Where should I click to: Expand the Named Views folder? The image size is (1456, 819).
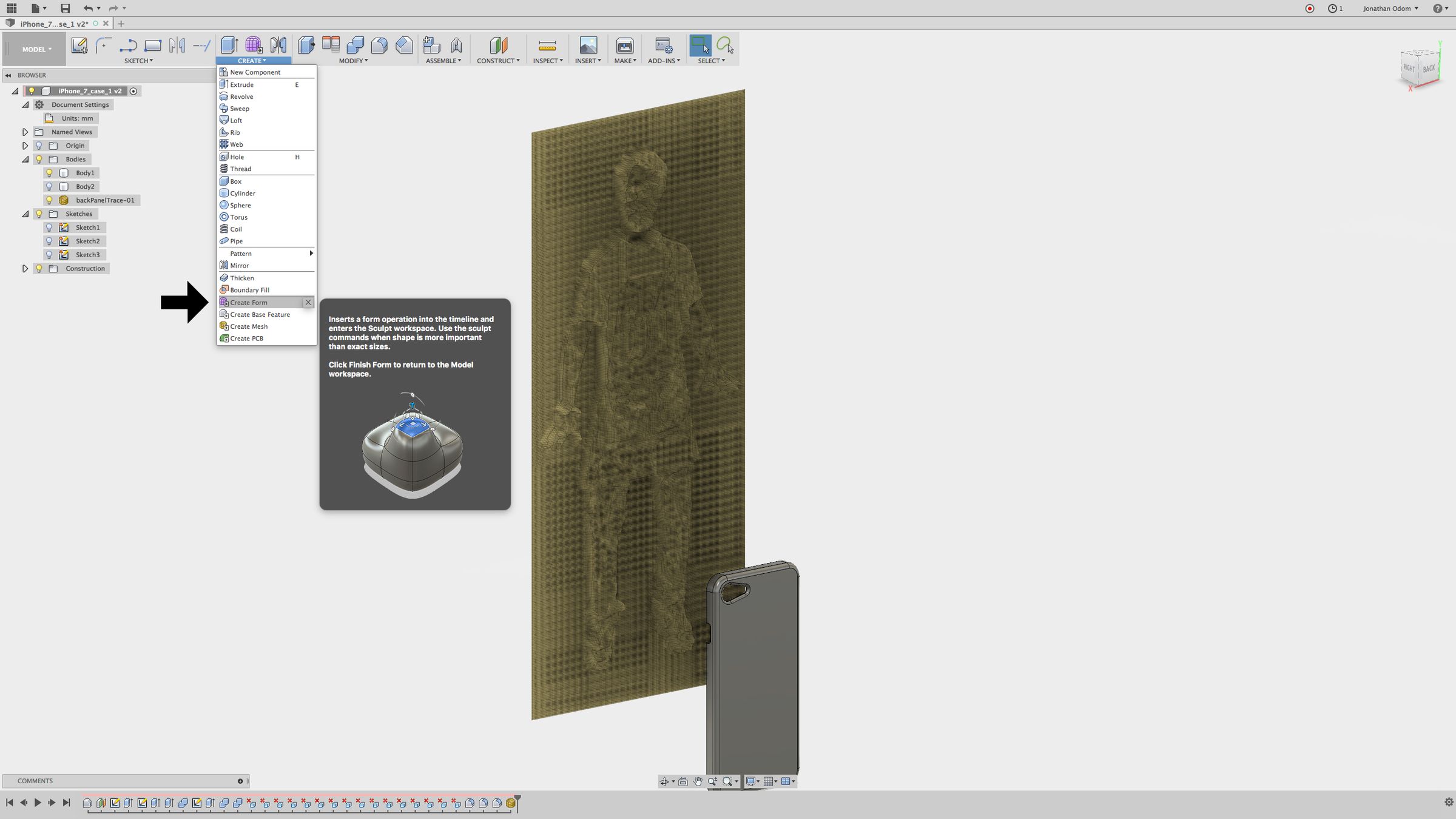coord(25,132)
